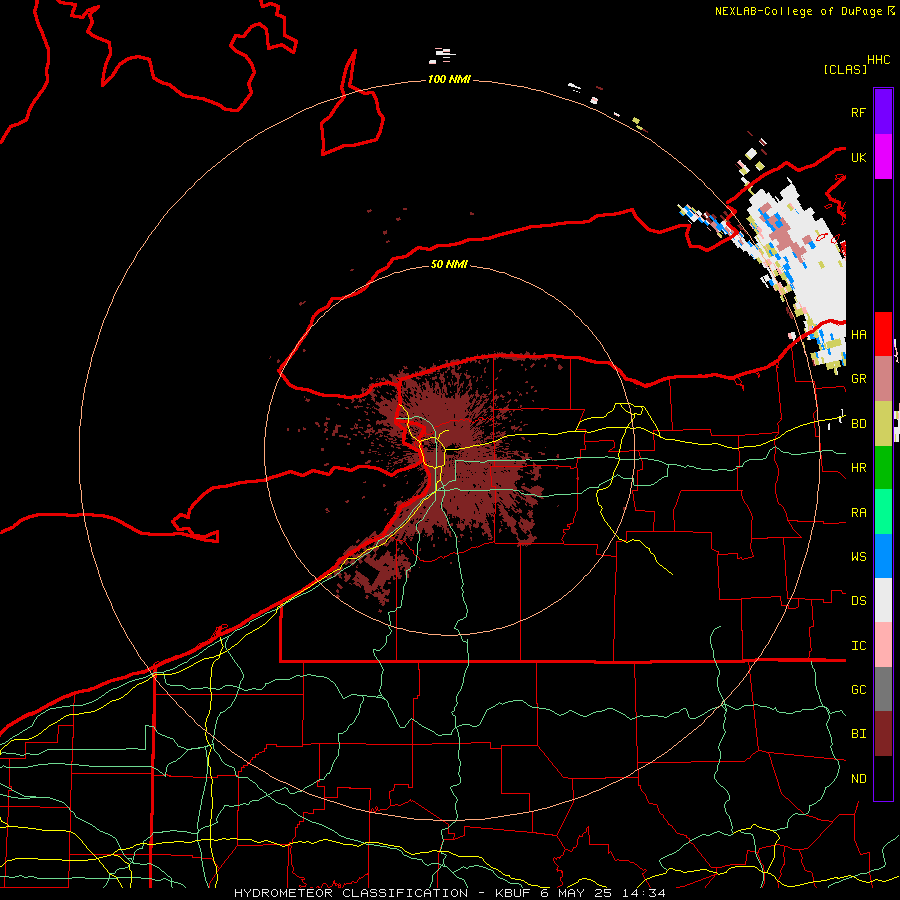Image resolution: width=900 pixels, height=900 pixels.
Task: Click the GR legend label
Action: coord(858,379)
